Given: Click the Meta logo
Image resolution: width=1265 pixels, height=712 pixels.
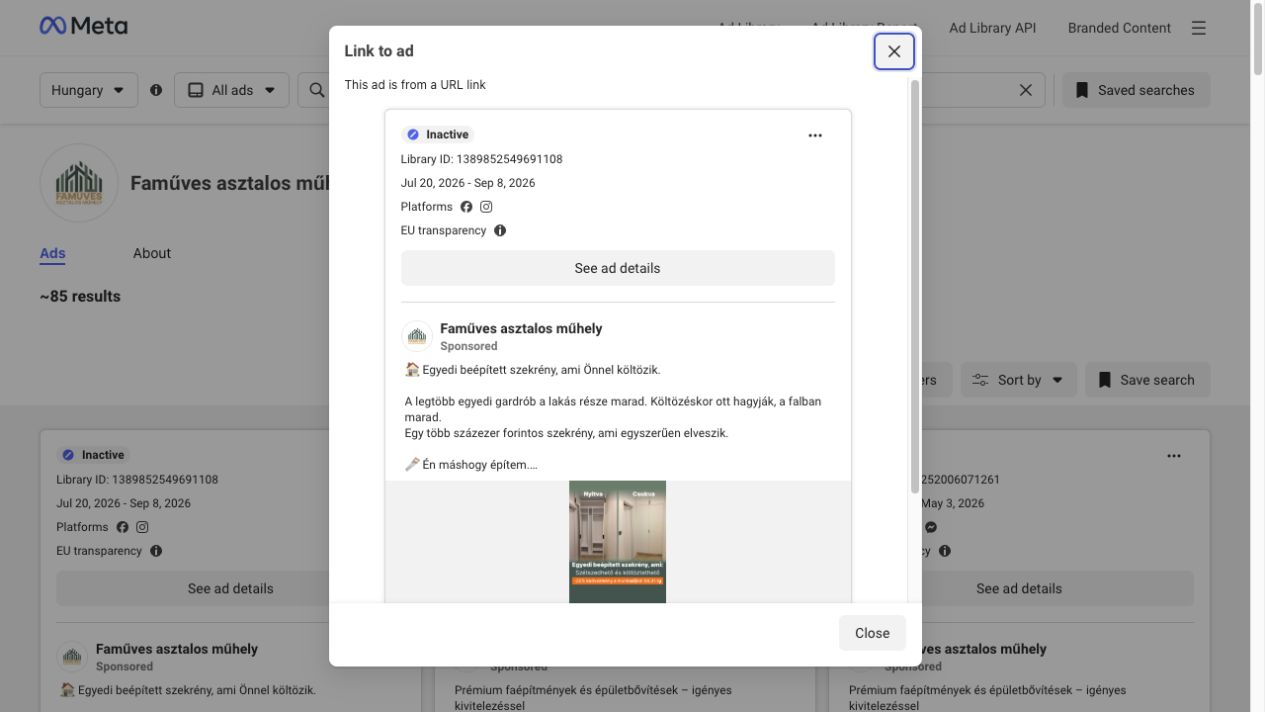Looking at the screenshot, I should pos(84,26).
